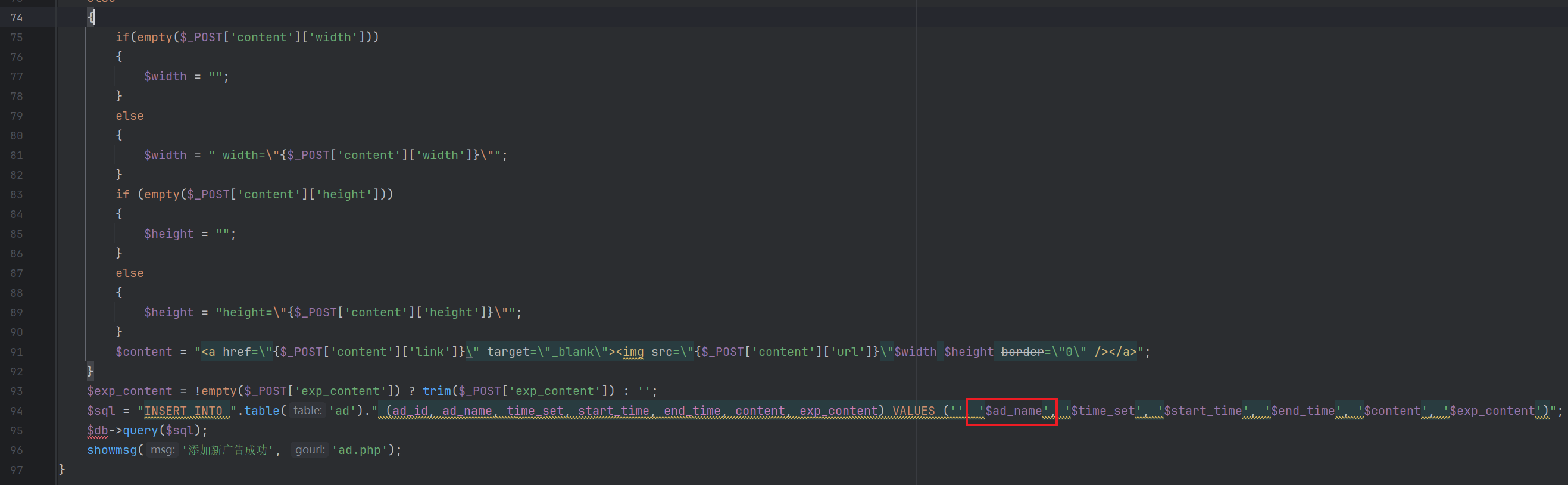Click the $start_time variable in SQL values
This screenshot has height=485, width=1568.
(x=1202, y=411)
